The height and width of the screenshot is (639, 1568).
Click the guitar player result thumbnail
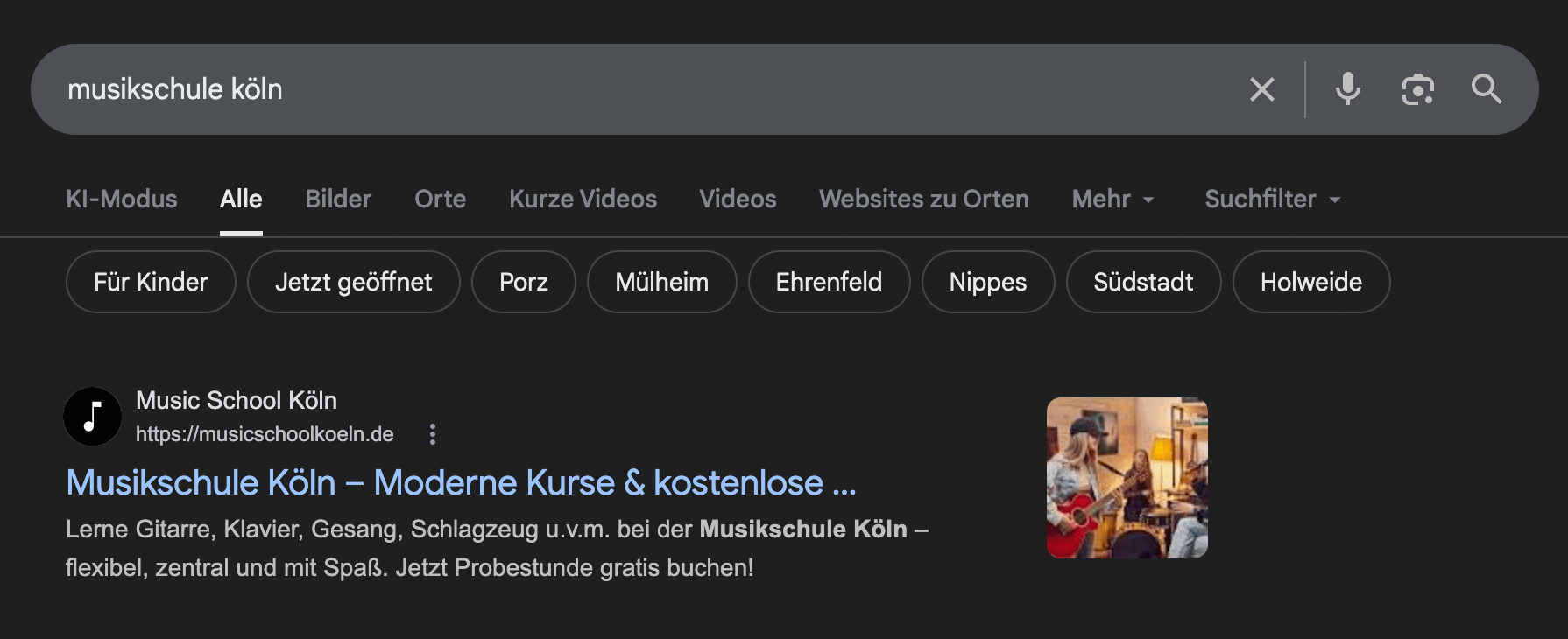tap(1127, 478)
